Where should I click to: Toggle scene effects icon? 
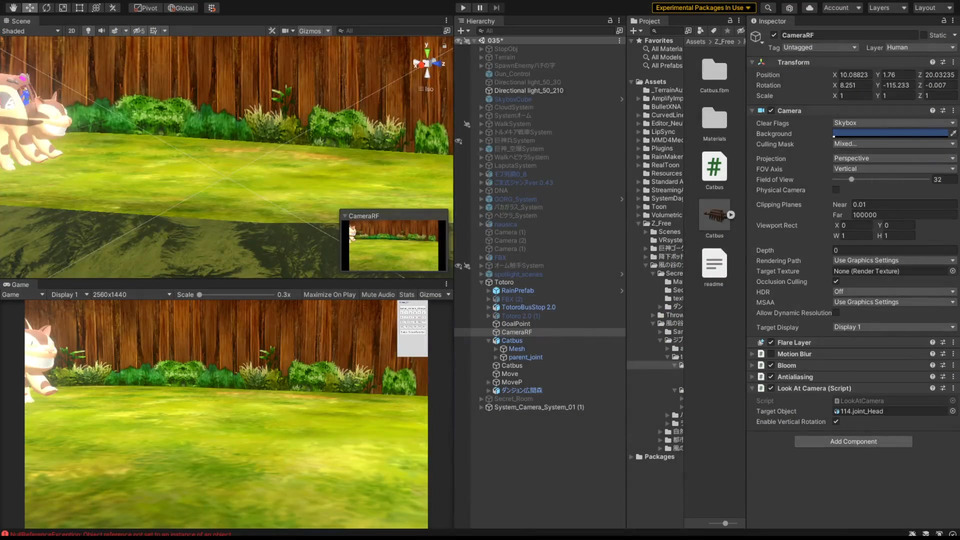pos(114,31)
